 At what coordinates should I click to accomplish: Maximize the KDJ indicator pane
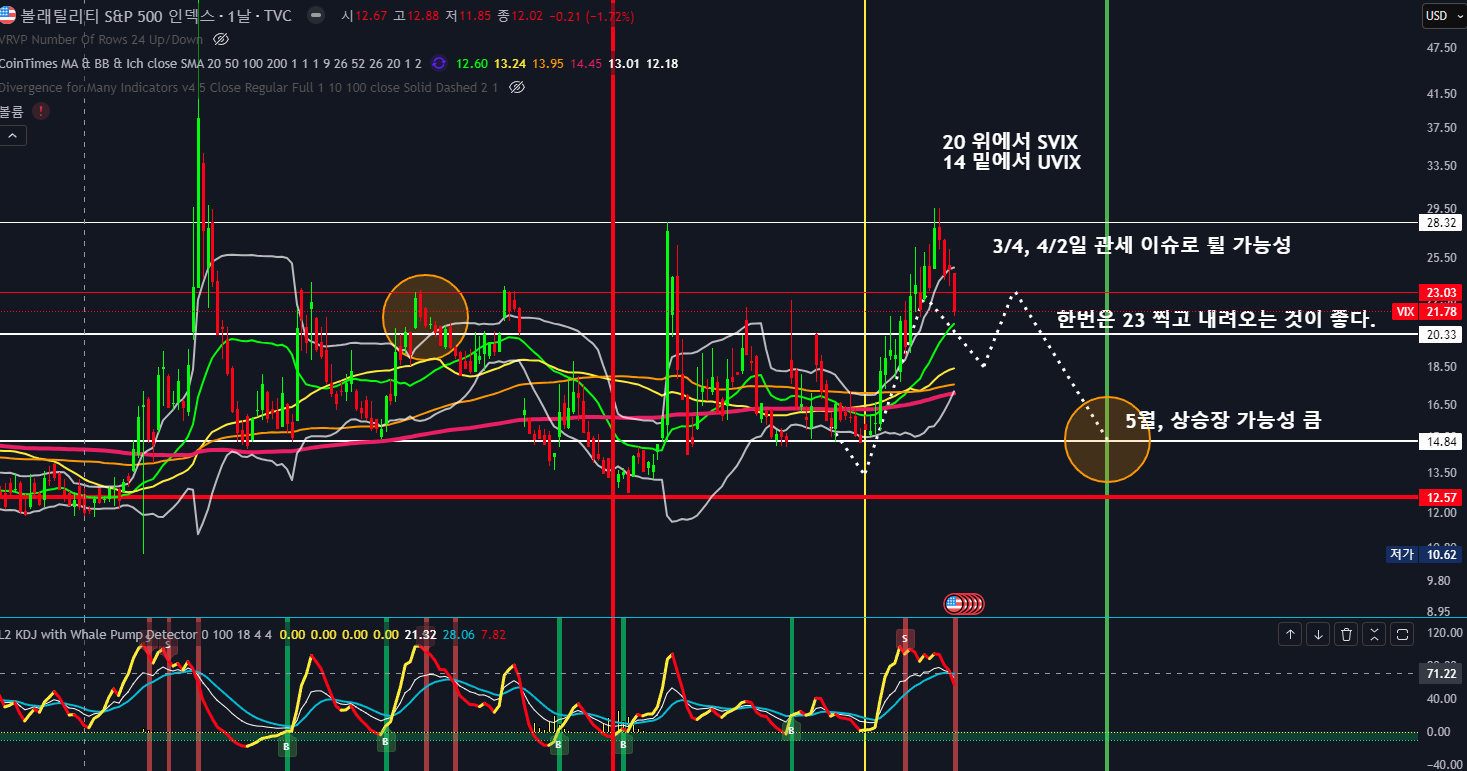point(1402,634)
